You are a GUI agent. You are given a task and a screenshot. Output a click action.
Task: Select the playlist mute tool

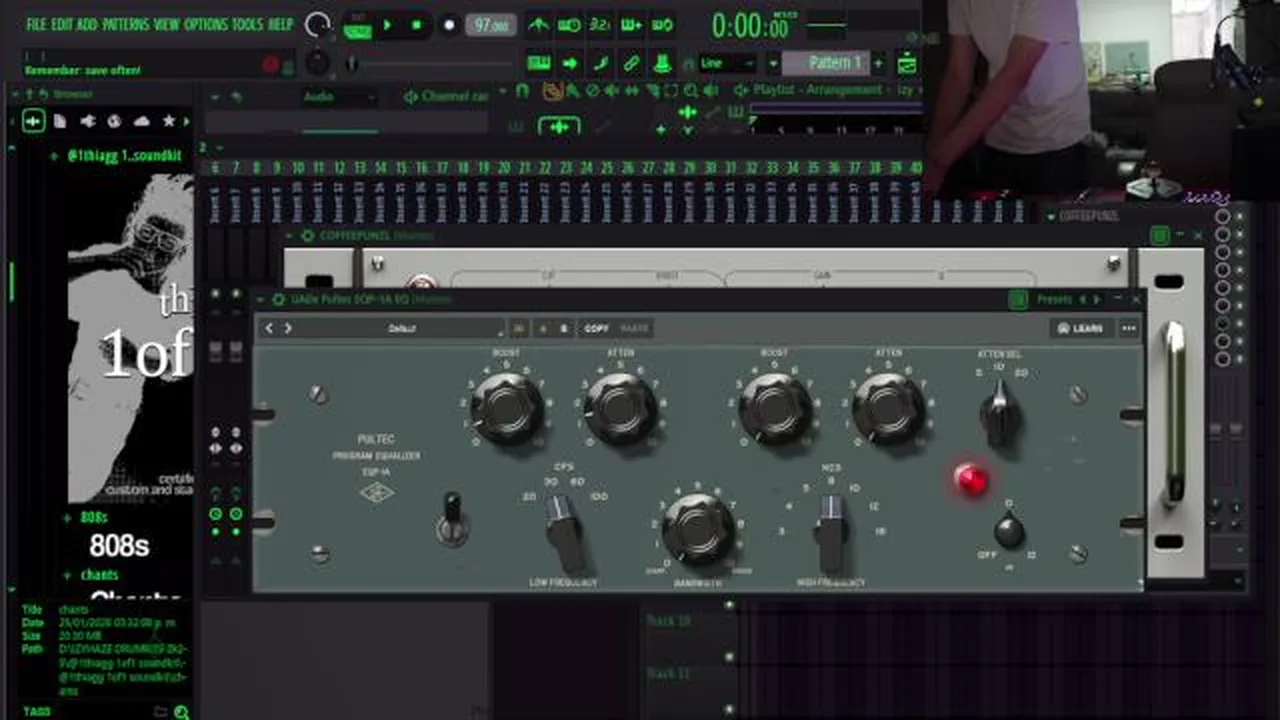pos(611,91)
